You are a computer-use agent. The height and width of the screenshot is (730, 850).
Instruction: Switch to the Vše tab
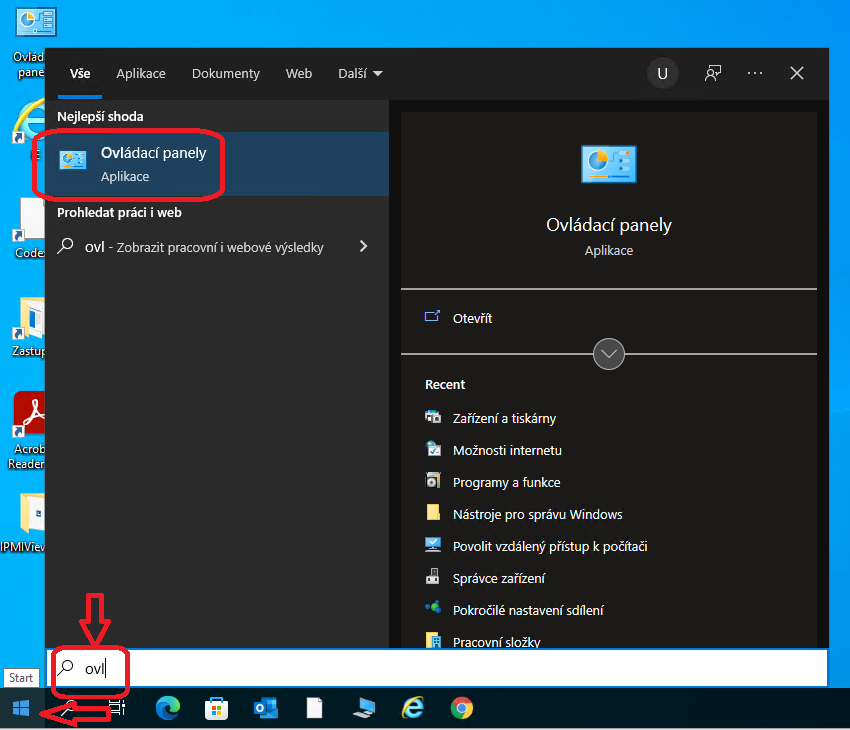[x=80, y=73]
